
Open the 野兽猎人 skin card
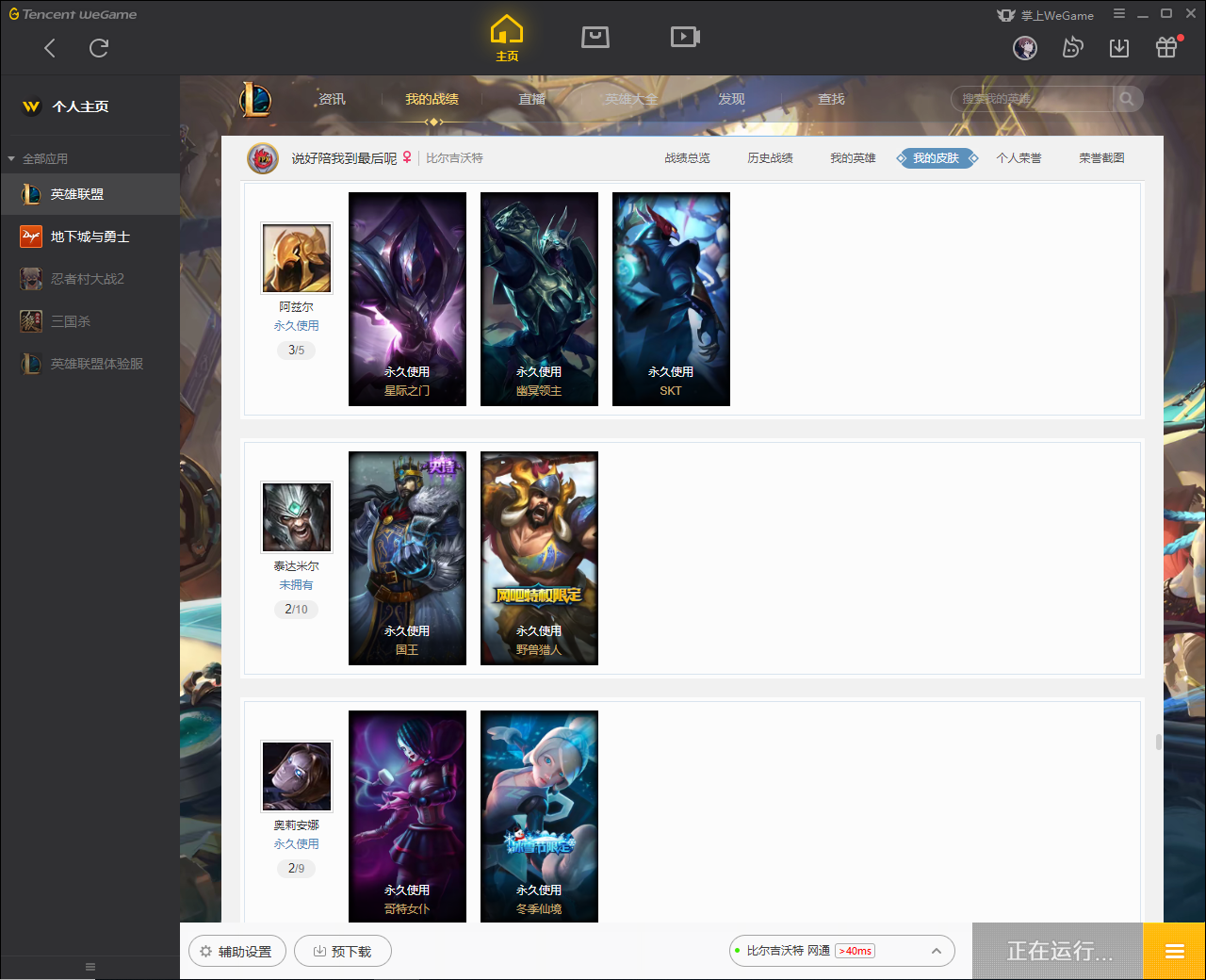539,559
